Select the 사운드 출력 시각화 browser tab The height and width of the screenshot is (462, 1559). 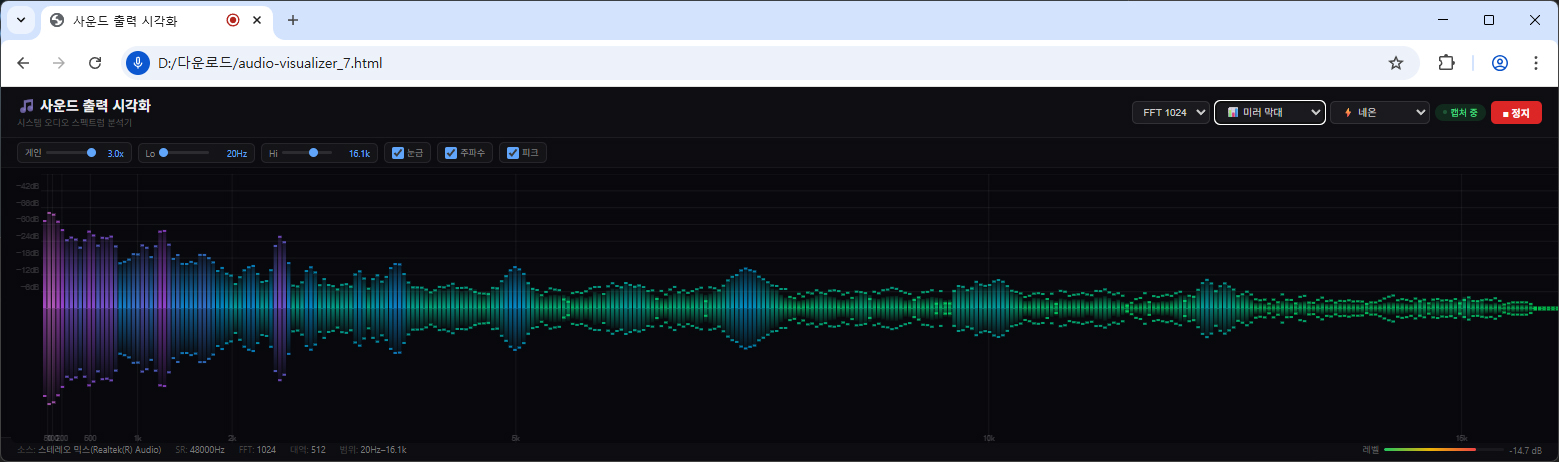(130, 20)
